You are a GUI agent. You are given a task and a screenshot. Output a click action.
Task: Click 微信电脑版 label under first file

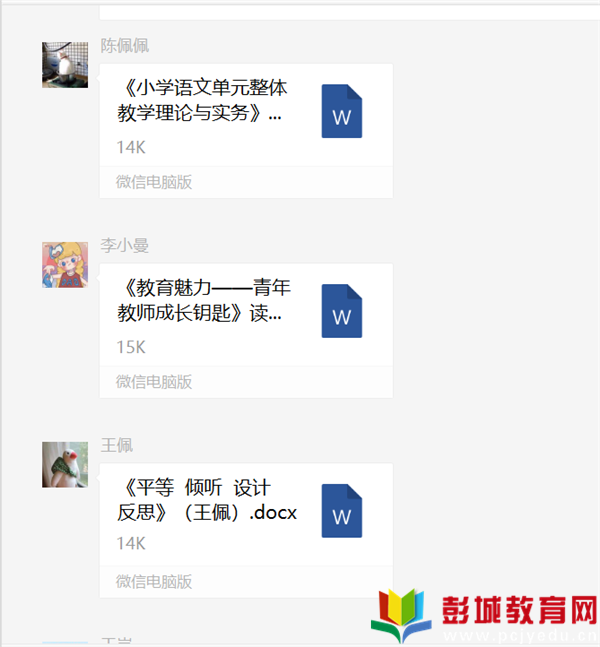154,182
